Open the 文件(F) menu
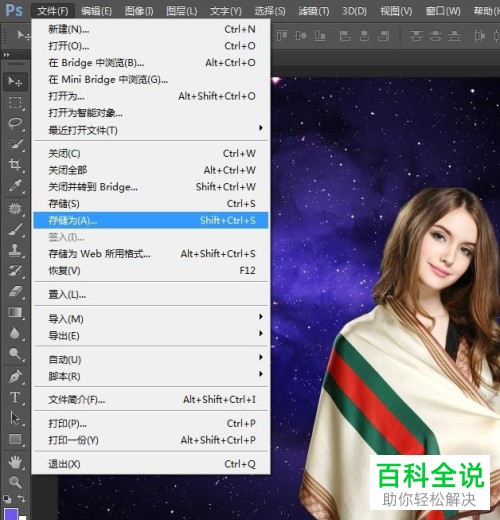This screenshot has height=520, width=500. [53, 11]
